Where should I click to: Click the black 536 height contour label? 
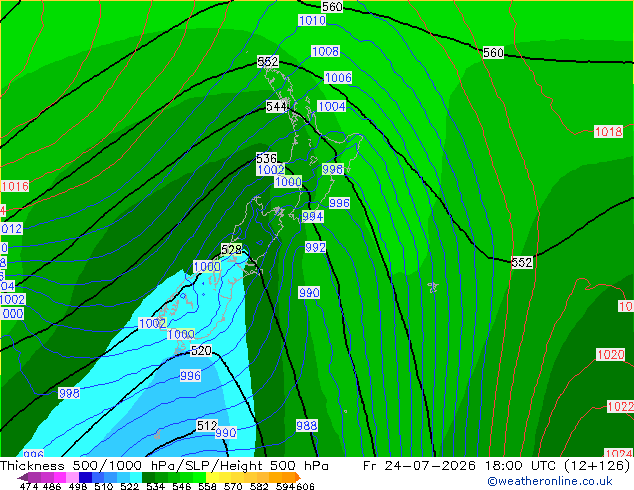pos(266,158)
